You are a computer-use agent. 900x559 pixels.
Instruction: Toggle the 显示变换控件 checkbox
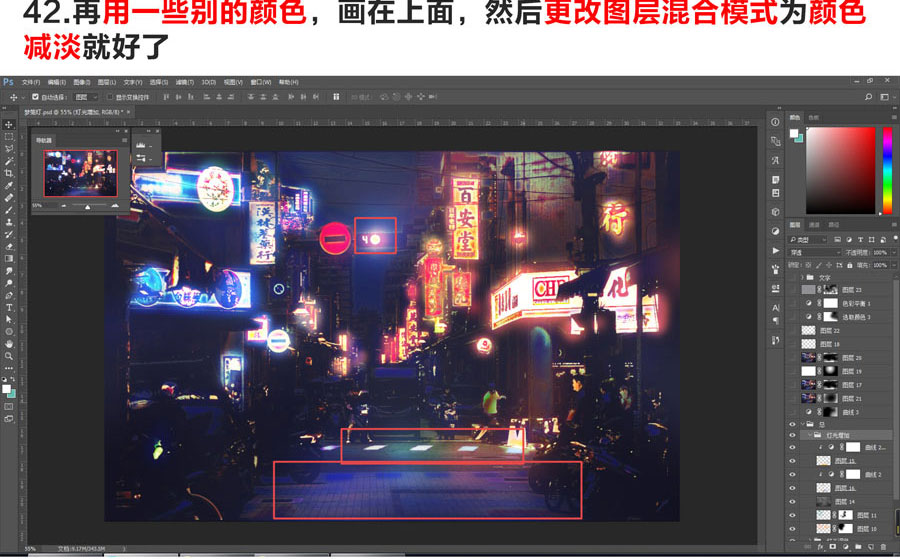tap(110, 97)
